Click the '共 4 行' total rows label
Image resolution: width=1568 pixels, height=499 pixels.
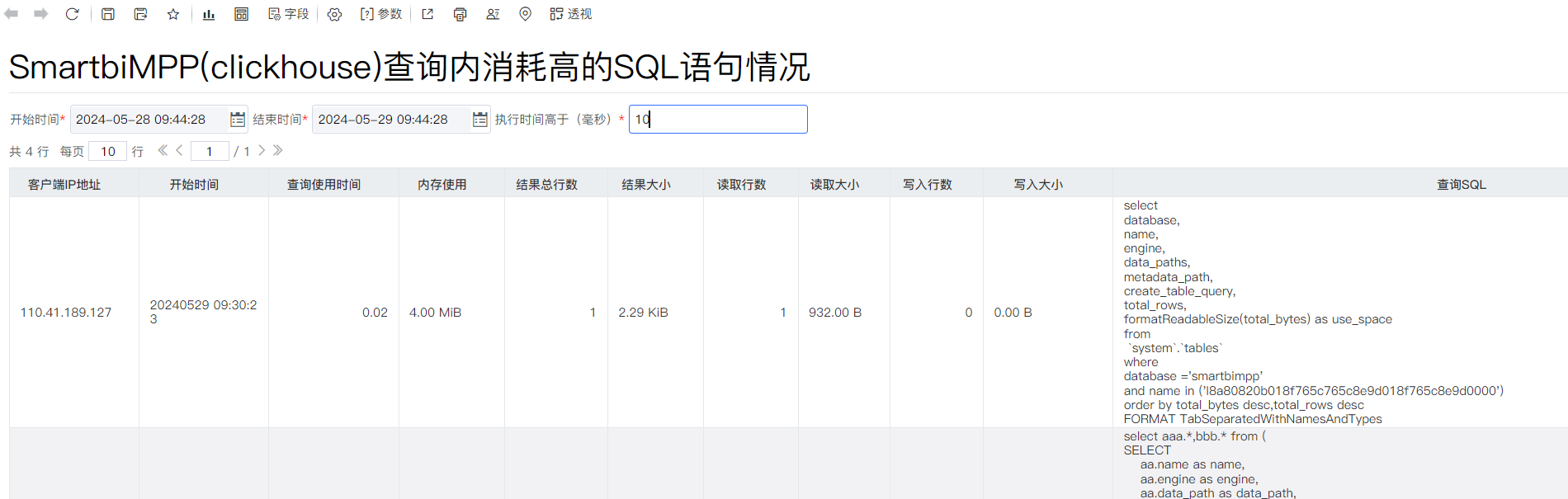point(29,152)
